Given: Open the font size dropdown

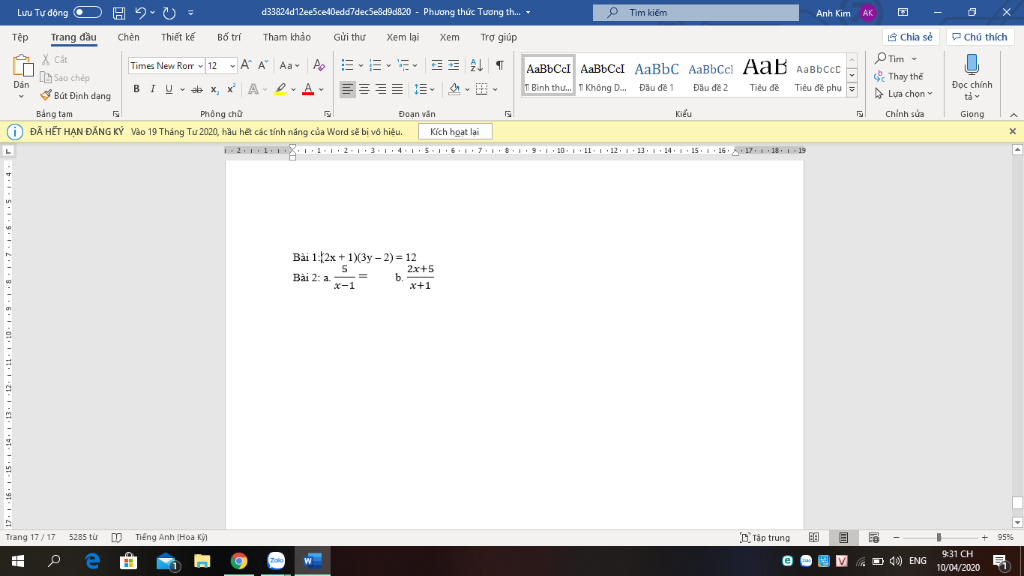Looking at the screenshot, I should 232,66.
